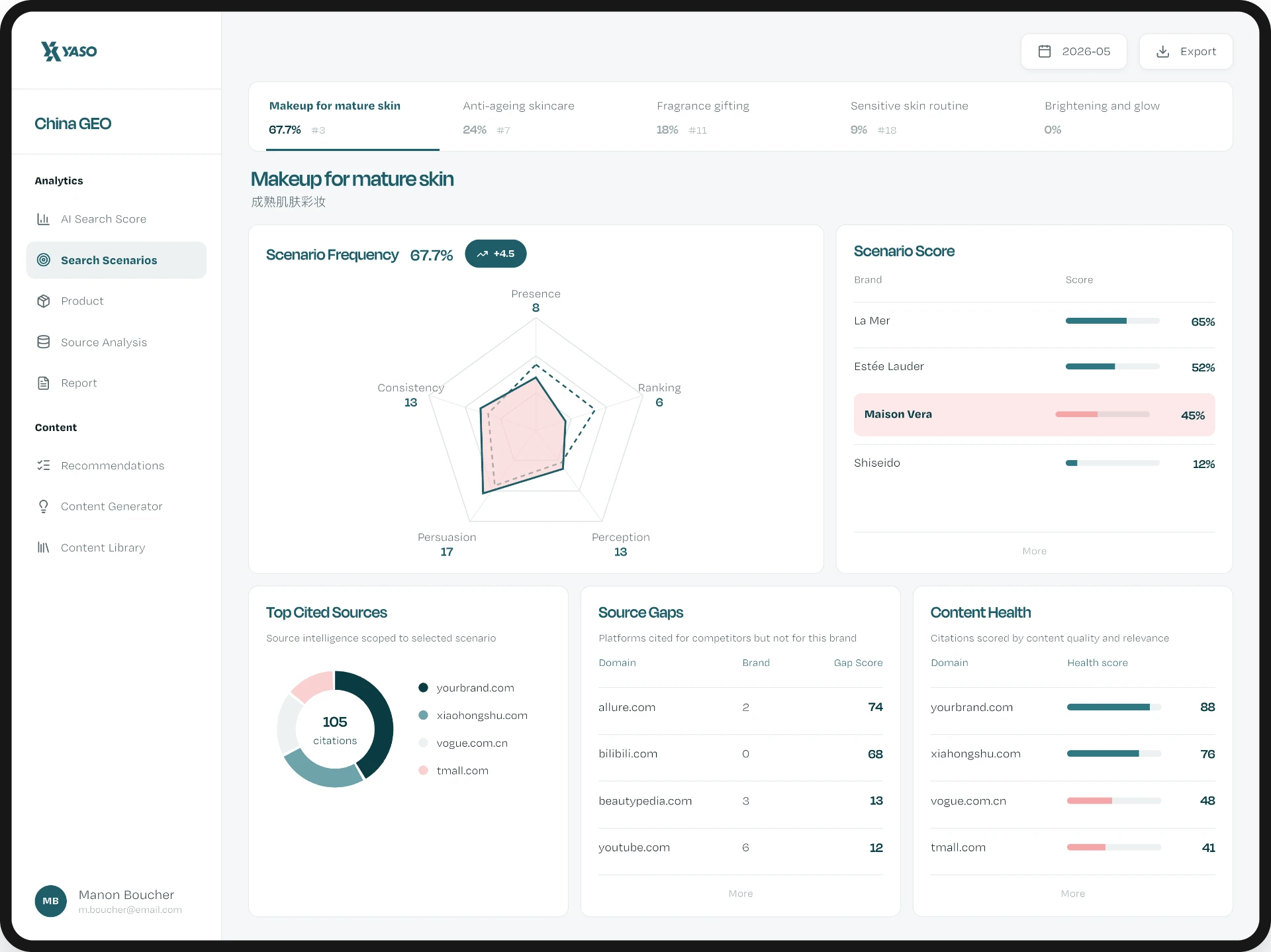Click vogue.com.cn in Content Health
The width and height of the screenshot is (1271, 952).
[968, 801]
